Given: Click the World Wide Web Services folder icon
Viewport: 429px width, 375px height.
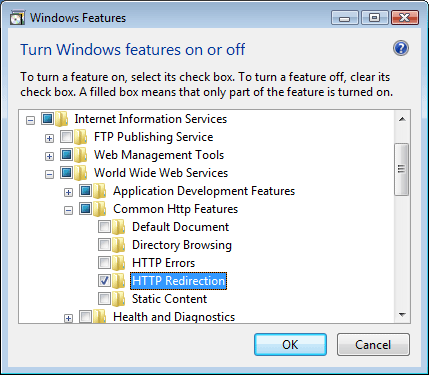Looking at the screenshot, I should (x=81, y=173).
